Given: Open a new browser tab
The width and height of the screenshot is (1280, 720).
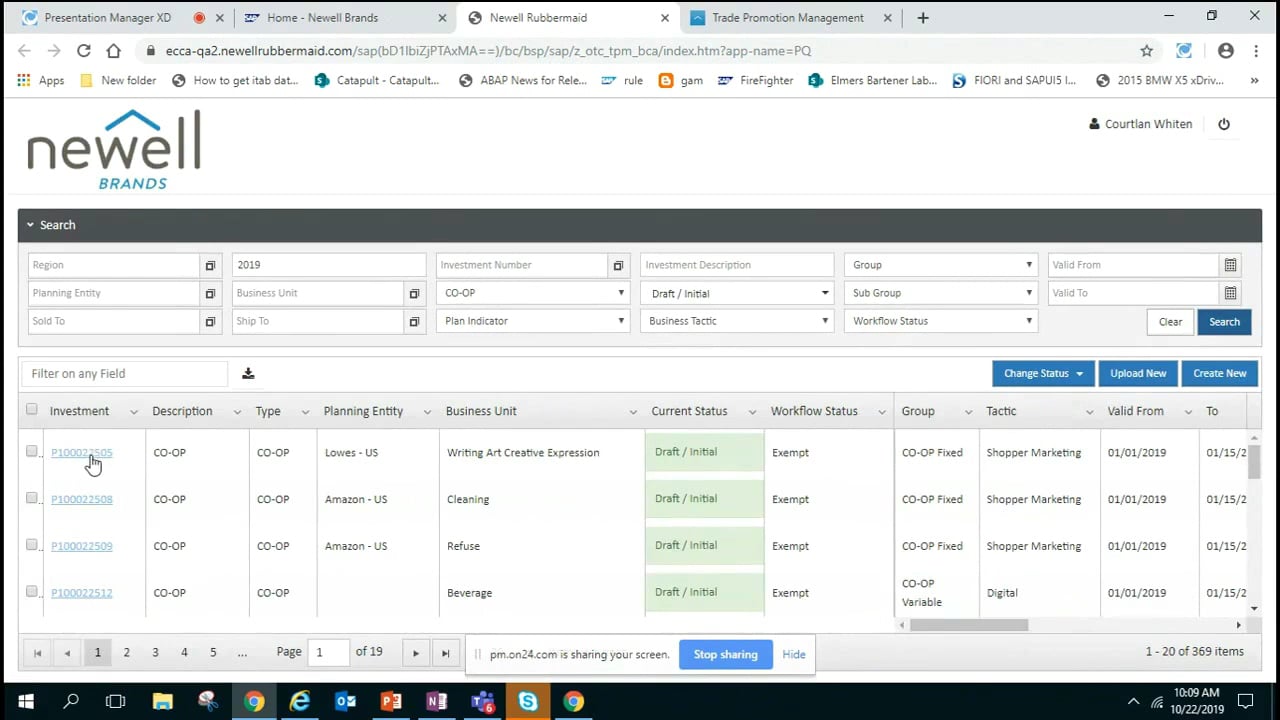Looking at the screenshot, I should click(x=922, y=17).
